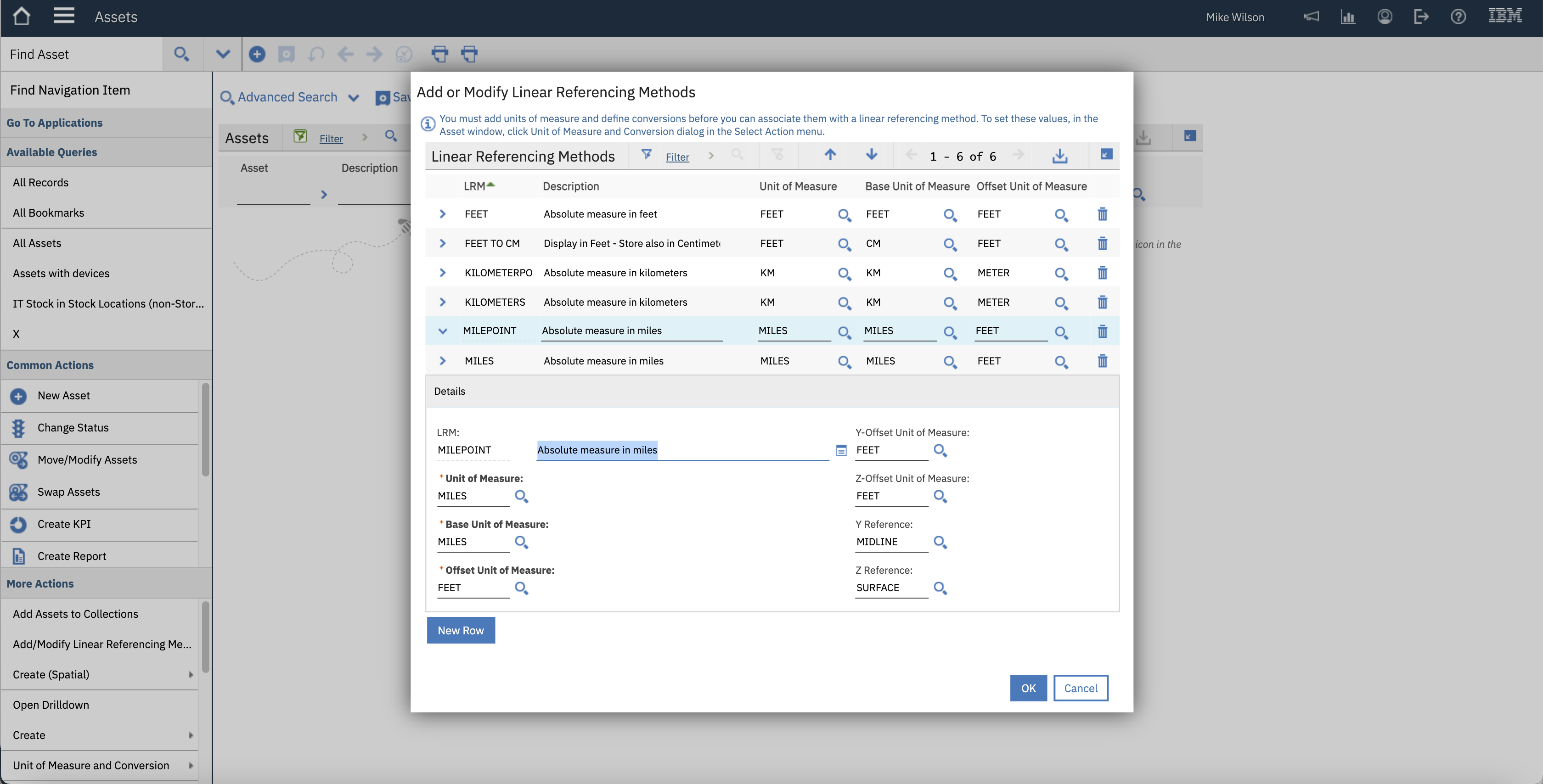Click the New Row button
The image size is (1543, 784).
pyautogui.click(x=461, y=630)
